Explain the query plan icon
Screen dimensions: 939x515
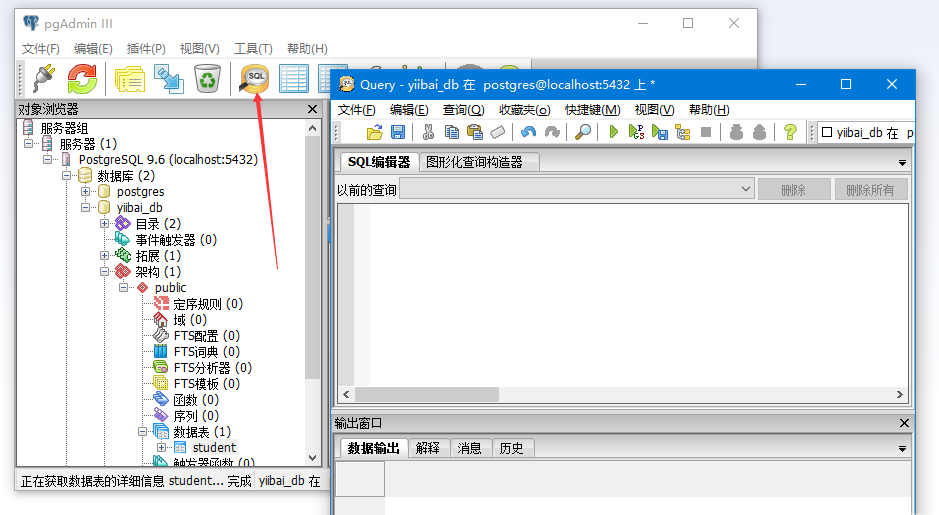coord(683,132)
